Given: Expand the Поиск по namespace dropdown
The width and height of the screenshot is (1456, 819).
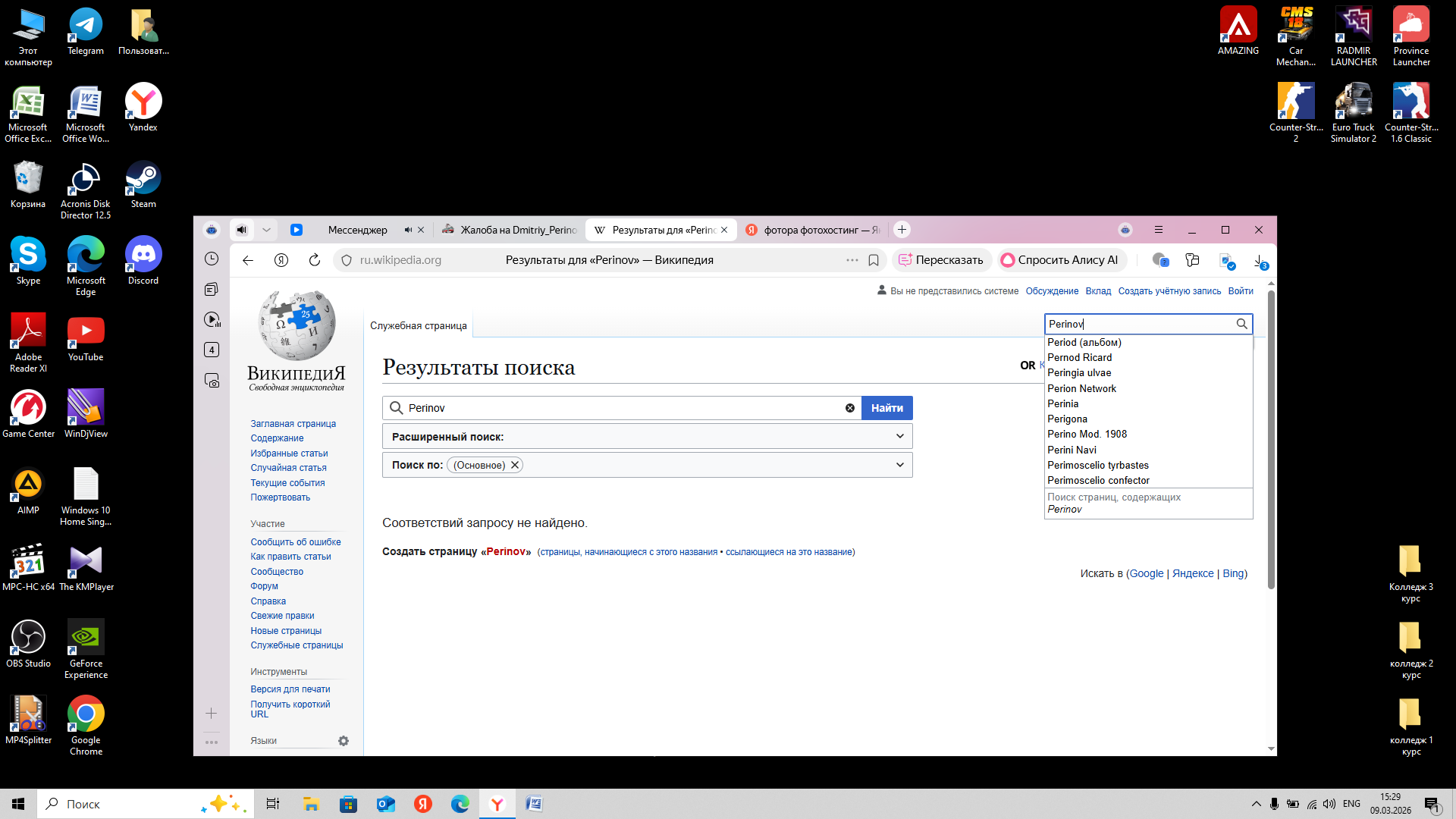Looking at the screenshot, I should coord(899,465).
